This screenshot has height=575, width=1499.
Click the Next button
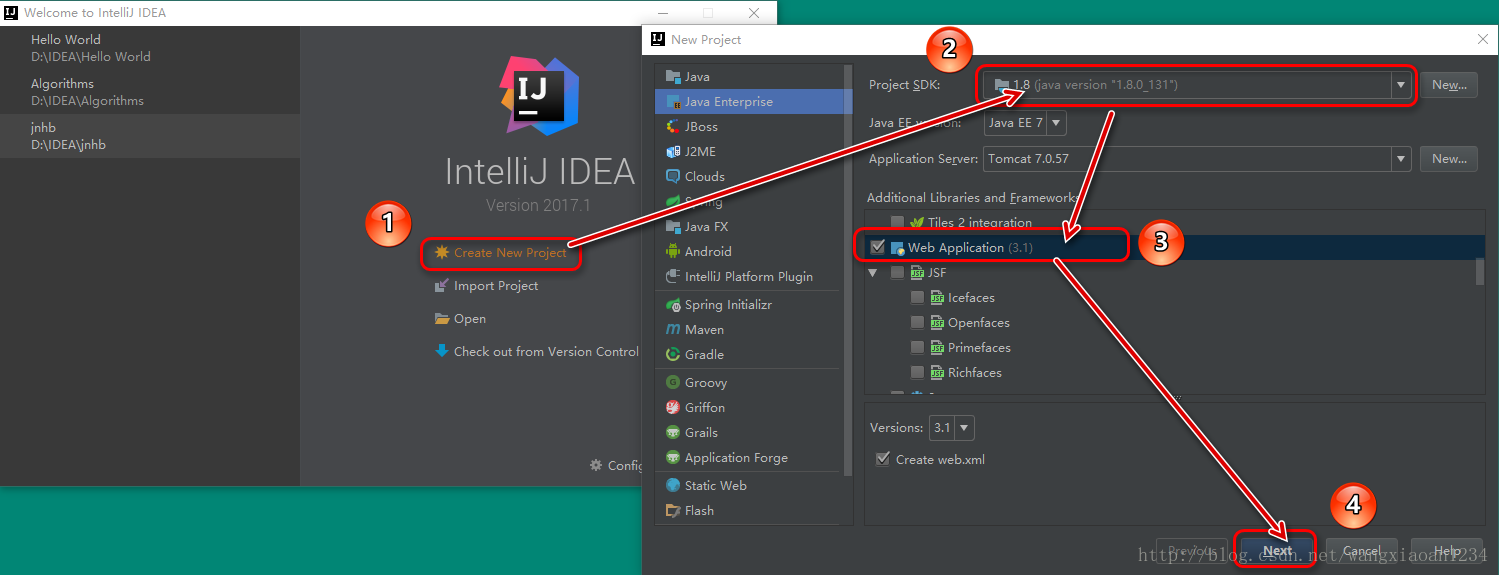[1277, 551]
